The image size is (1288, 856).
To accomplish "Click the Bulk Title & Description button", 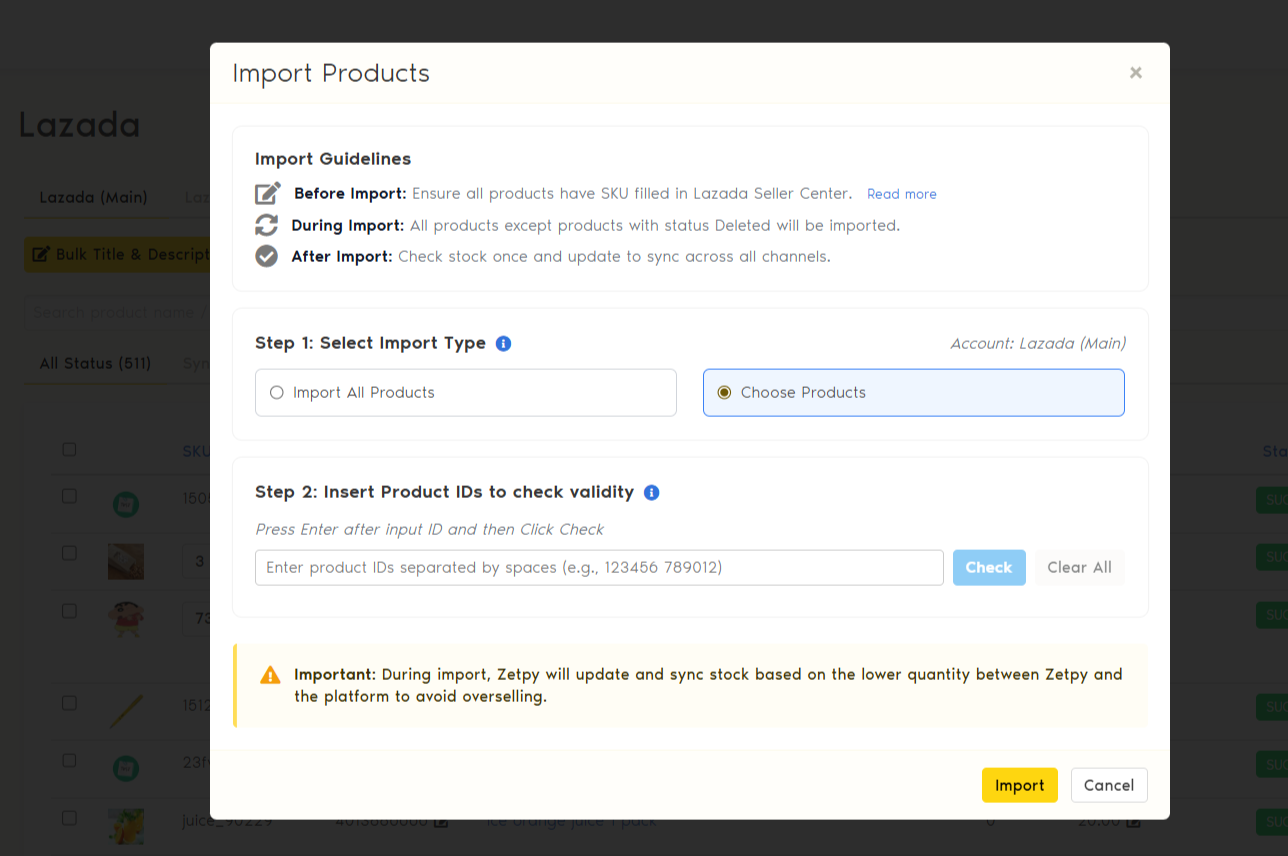I will point(118,254).
